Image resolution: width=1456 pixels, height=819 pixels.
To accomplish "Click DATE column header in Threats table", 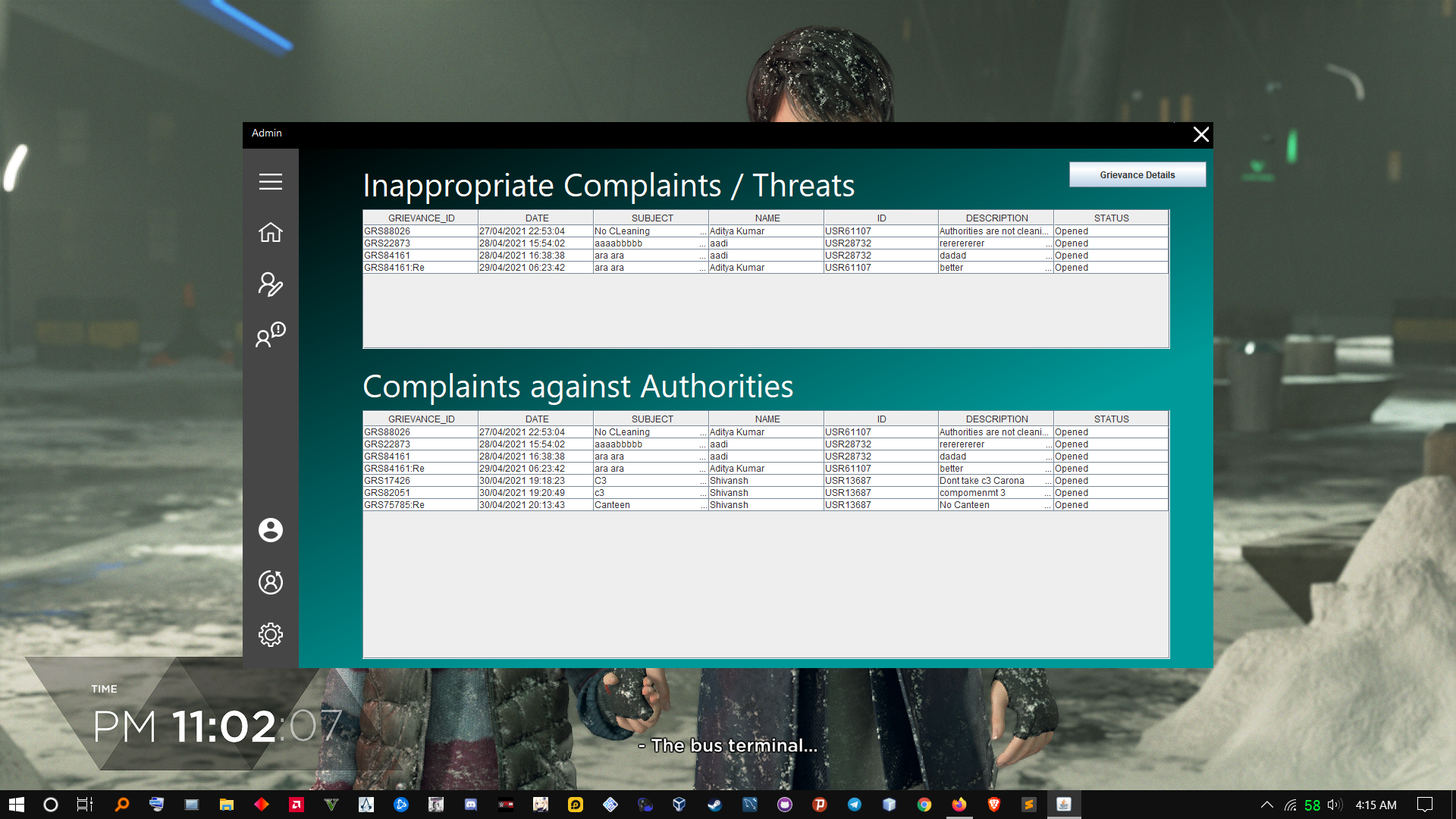I will 536,218.
